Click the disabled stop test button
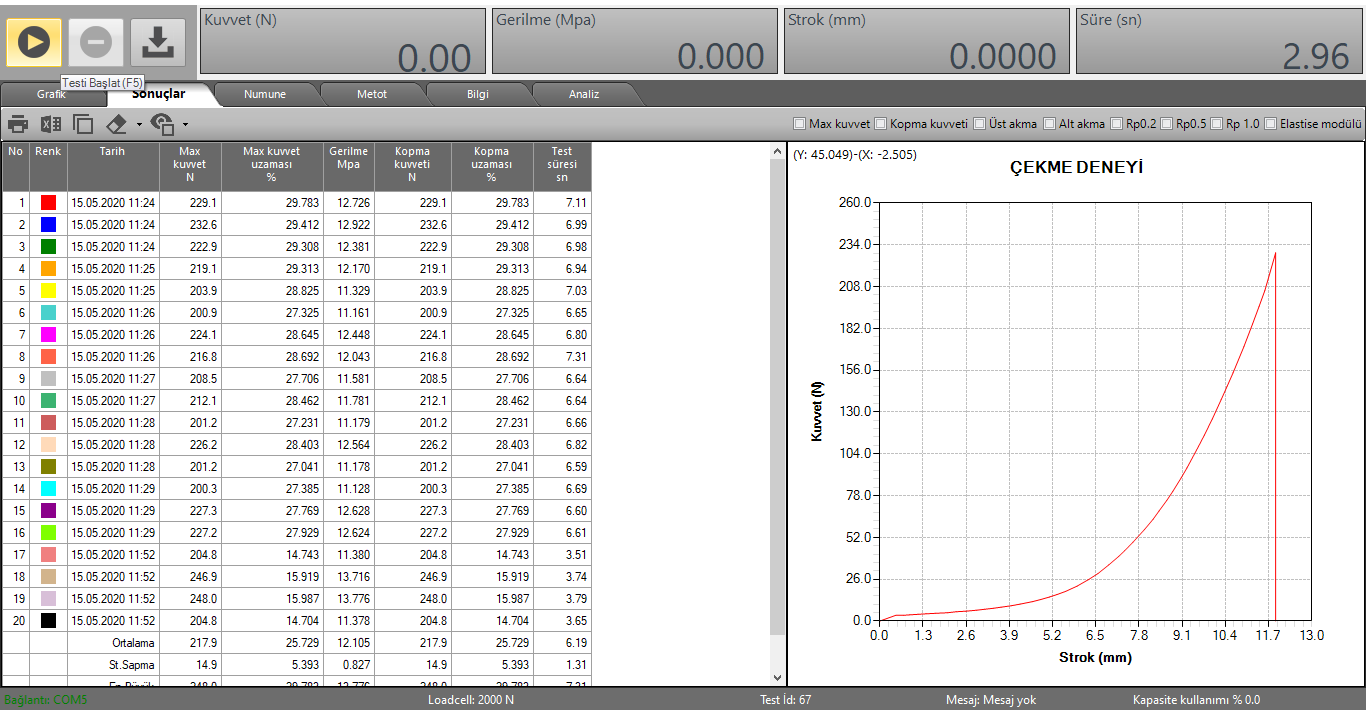The width and height of the screenshot is (1366, 710). pyautogui.click(x=96, y=42)
